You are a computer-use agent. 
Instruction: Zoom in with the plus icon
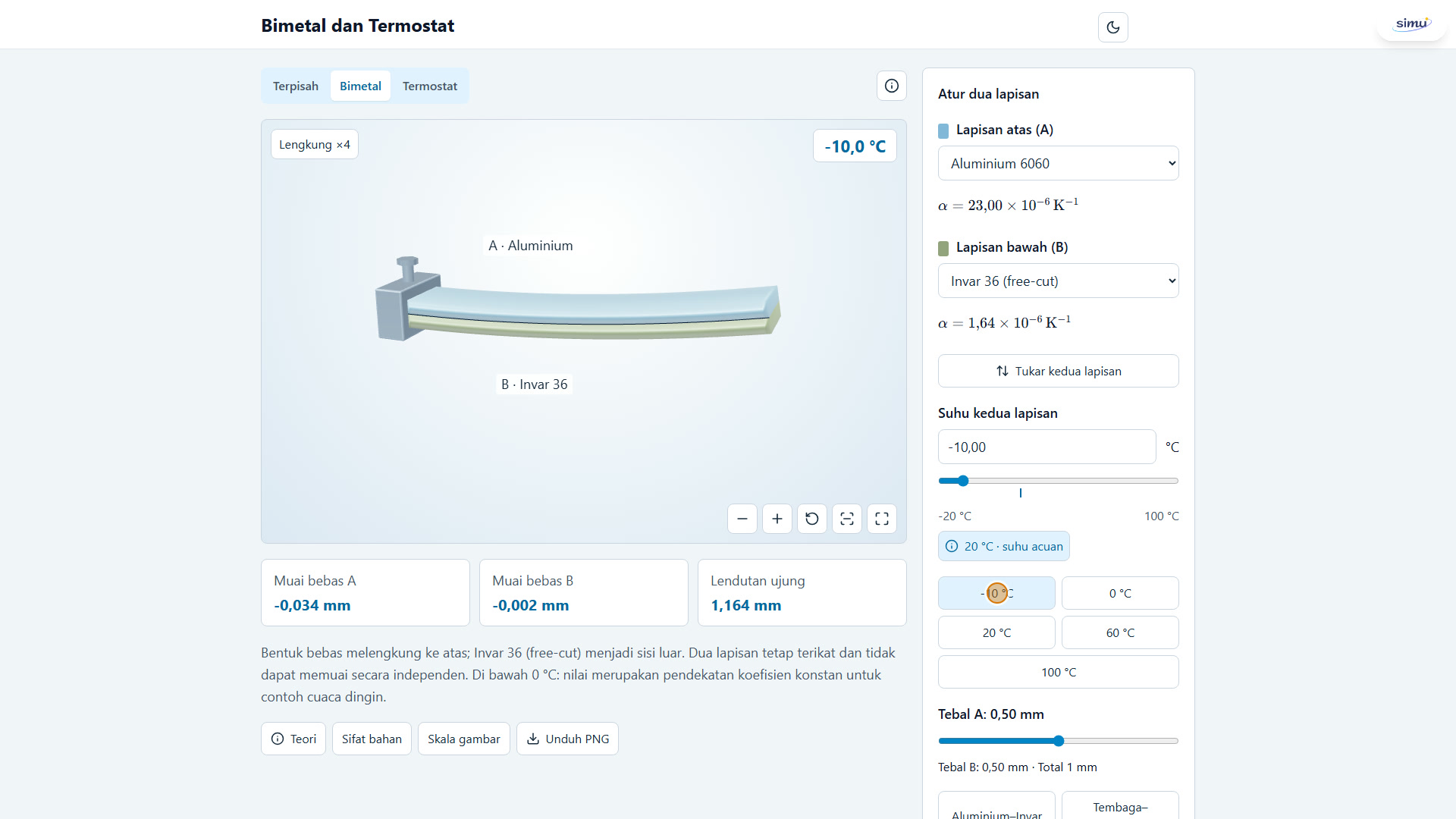tap(777, 519)
